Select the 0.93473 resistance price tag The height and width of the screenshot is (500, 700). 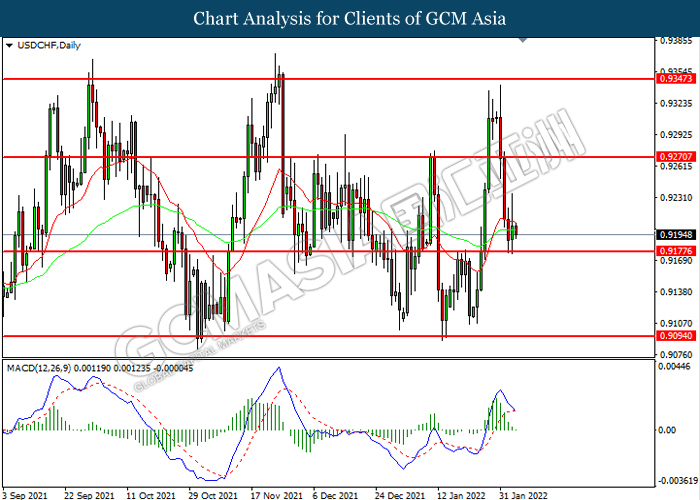[x=676, y=79]
